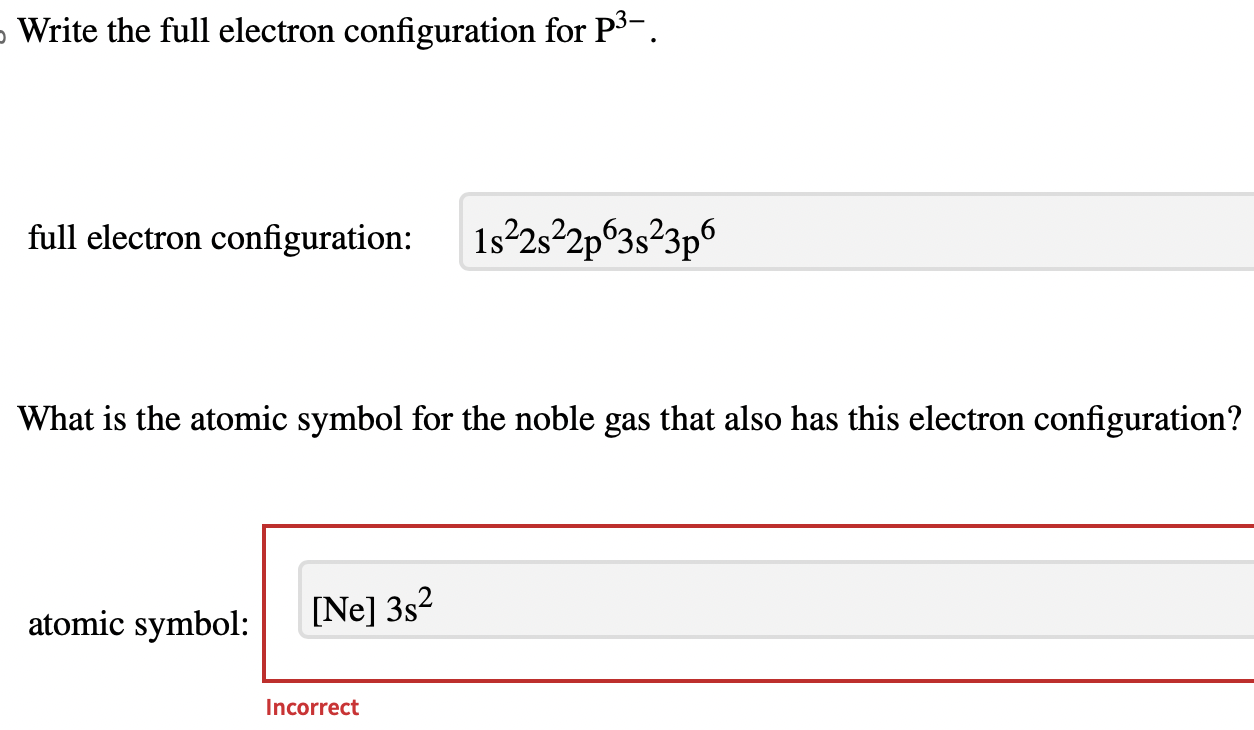Click the red Incorrect feedback label
This screenshot has width=1254, height=730.
pyautogui.click(x=312, y=707)
